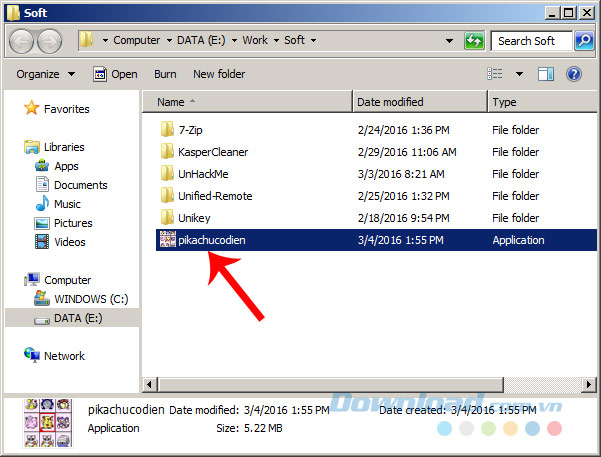Screen dimensions: 601x457
Task: Open the view options dropdown arrow
Action: click(519, 74)
